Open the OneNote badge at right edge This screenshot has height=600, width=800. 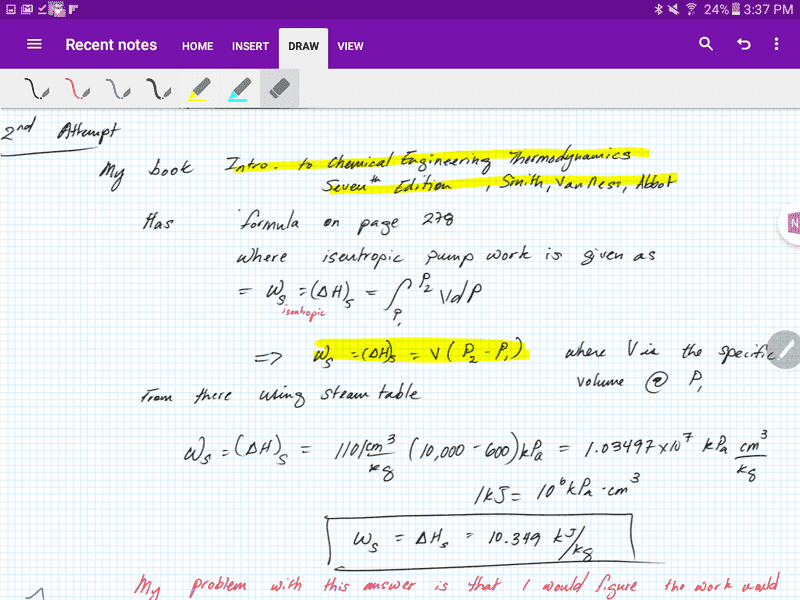pyautogui.click(x=791, y=223)
